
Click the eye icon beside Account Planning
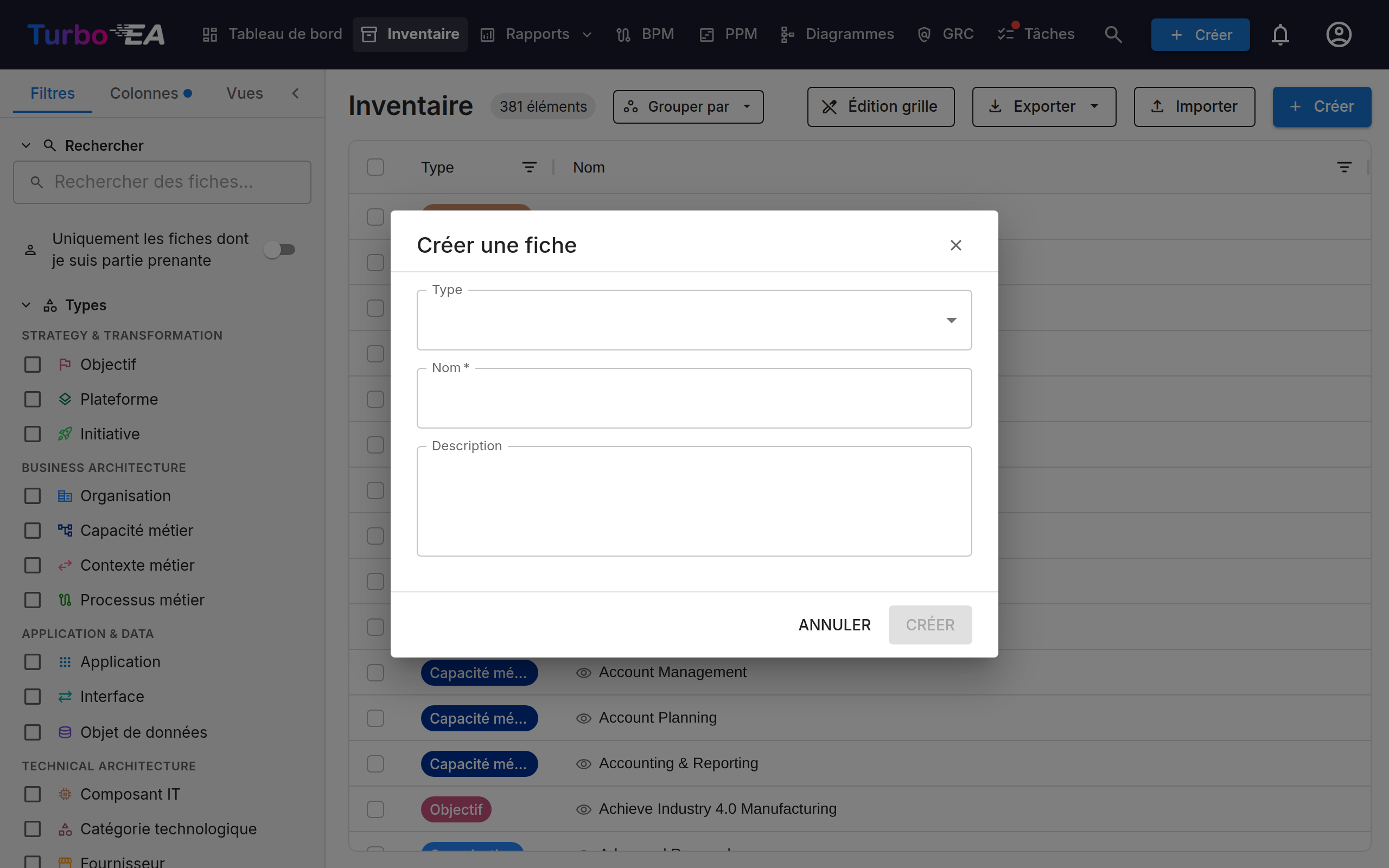point(583,718)
